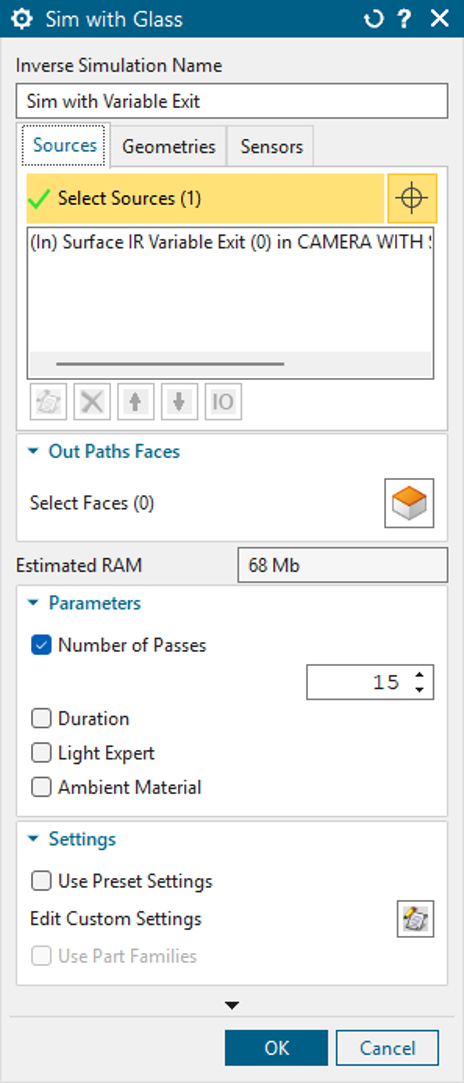Switch to the Geometries tab
Image resolution: width=464 pixels, height=1083 pixels.
[169, 146]
